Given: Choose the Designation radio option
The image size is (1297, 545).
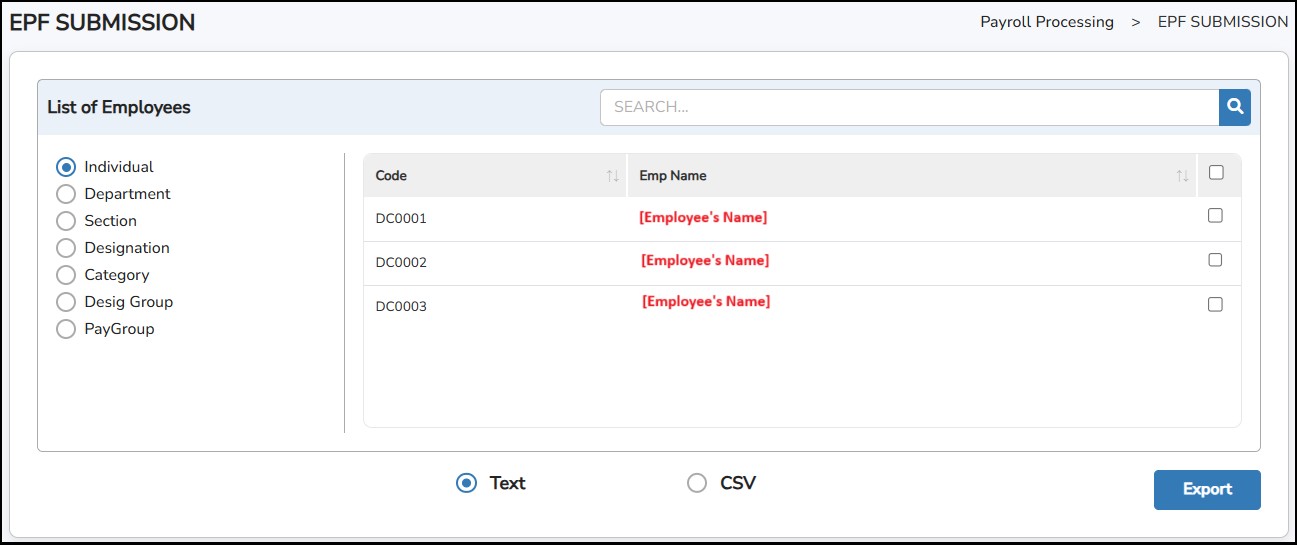Looking at the screenshot, I should tap(66, 248).
